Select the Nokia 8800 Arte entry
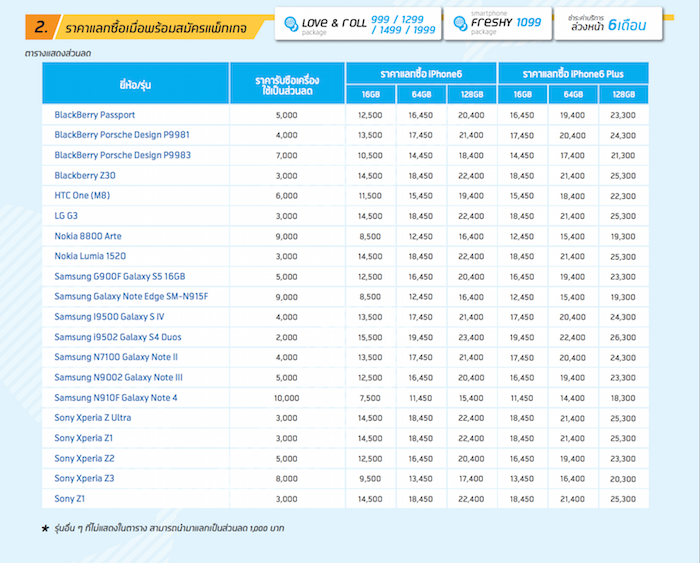Image resolution: width=700 pixels, height=563 pixels. pyautogui.click(x=91, y=236)
